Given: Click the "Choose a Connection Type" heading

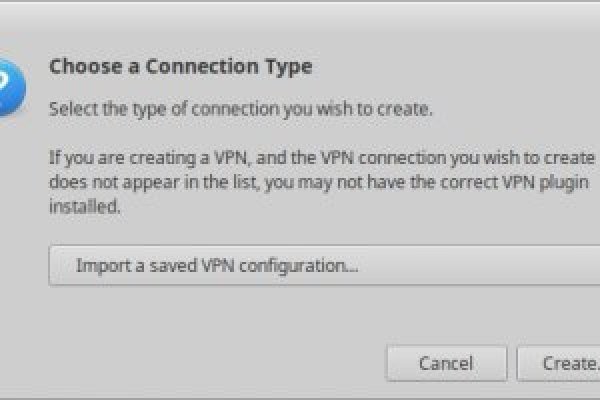Looking at the screenshot, I should [180, 67].
